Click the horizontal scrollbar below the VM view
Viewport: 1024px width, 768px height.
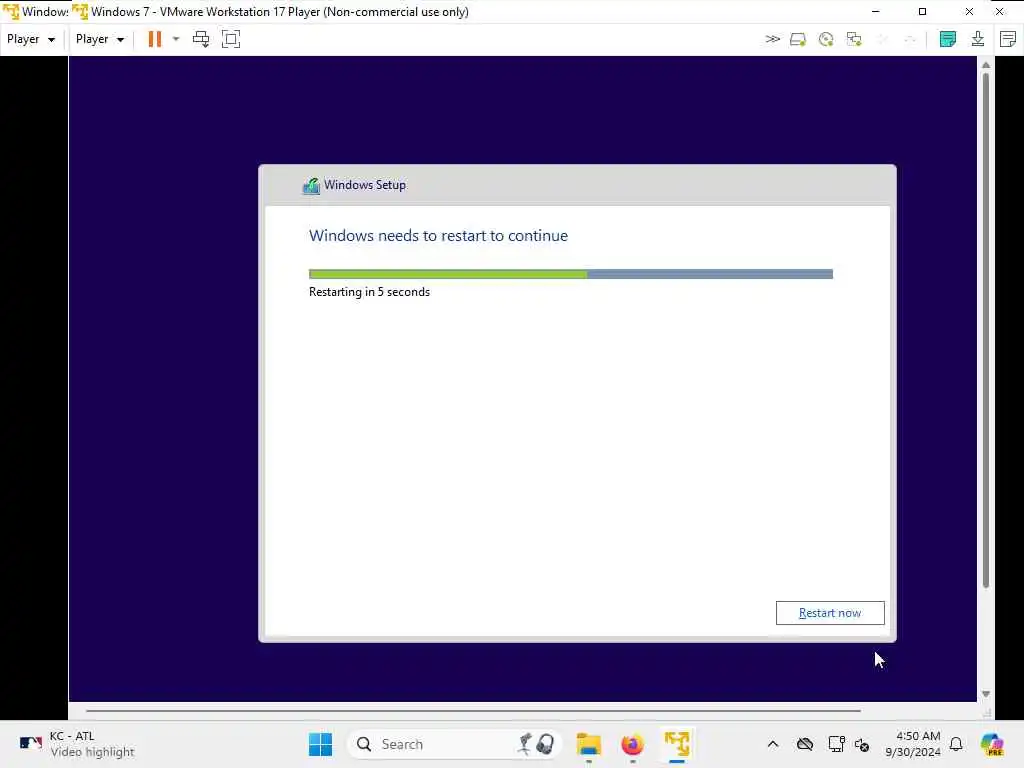click(x=473, y=711)
